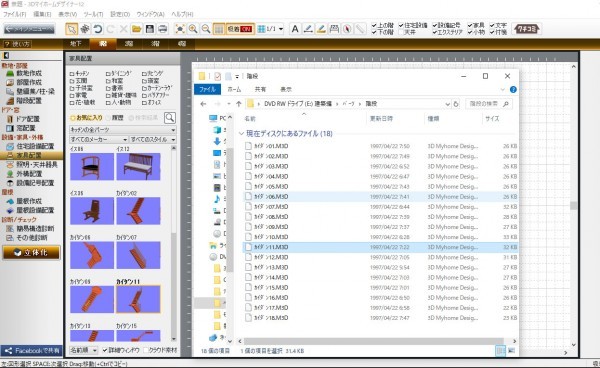
Task: Print the plan using printer icon
Action: (163, 29)
